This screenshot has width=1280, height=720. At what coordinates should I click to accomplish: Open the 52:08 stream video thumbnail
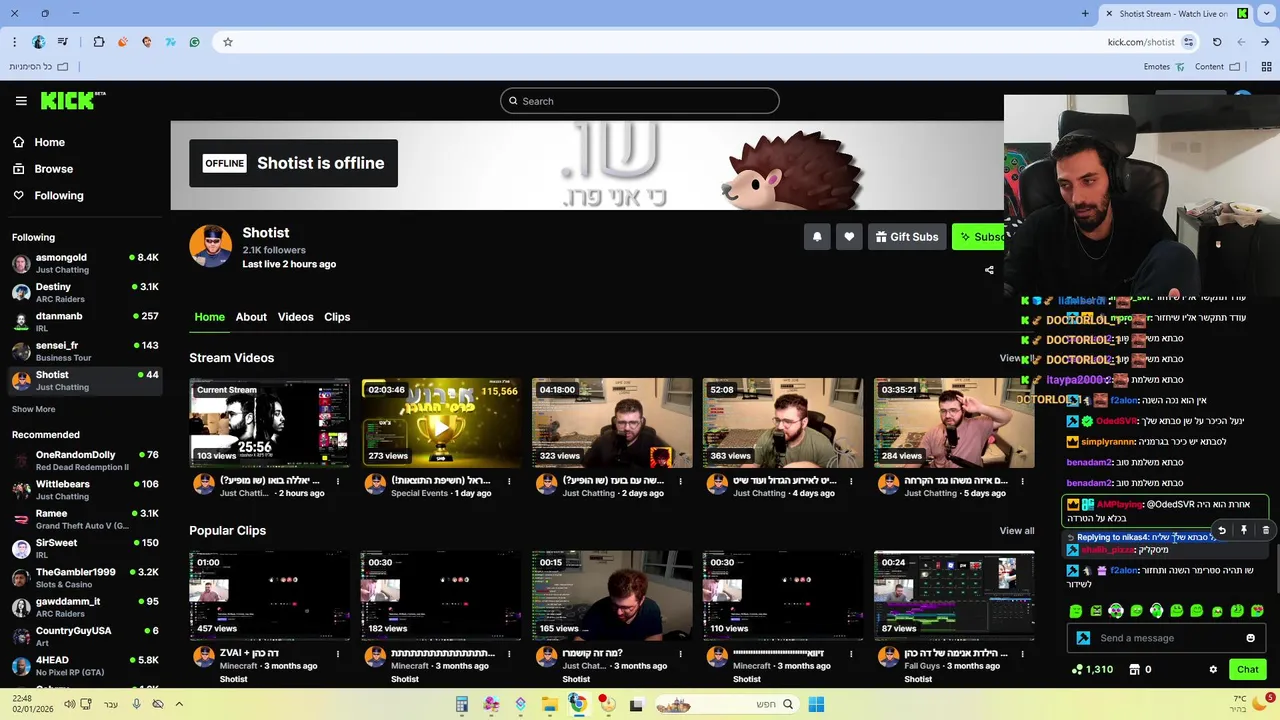(x=783, y=423)
